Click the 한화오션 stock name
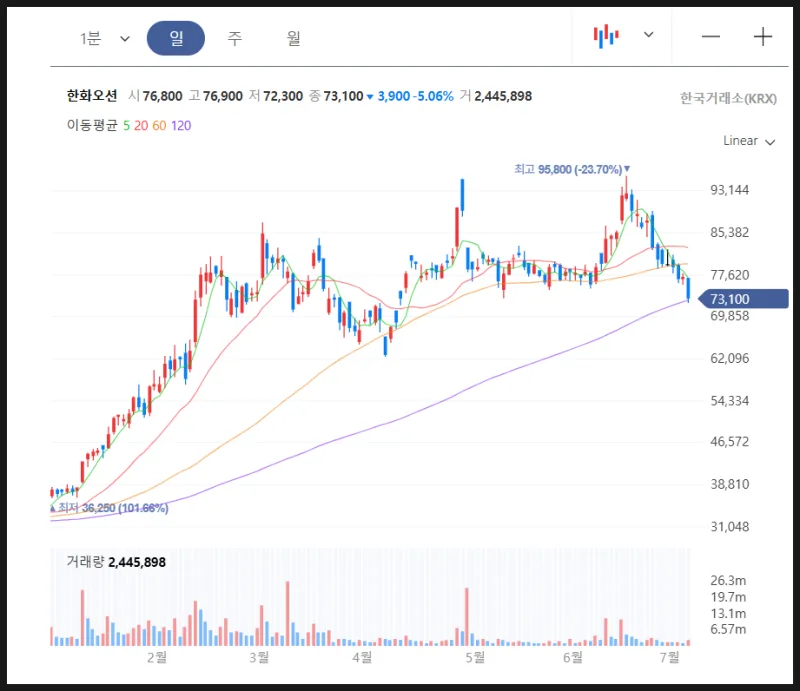The image size is (800, 691). click(x=89, y=97)
